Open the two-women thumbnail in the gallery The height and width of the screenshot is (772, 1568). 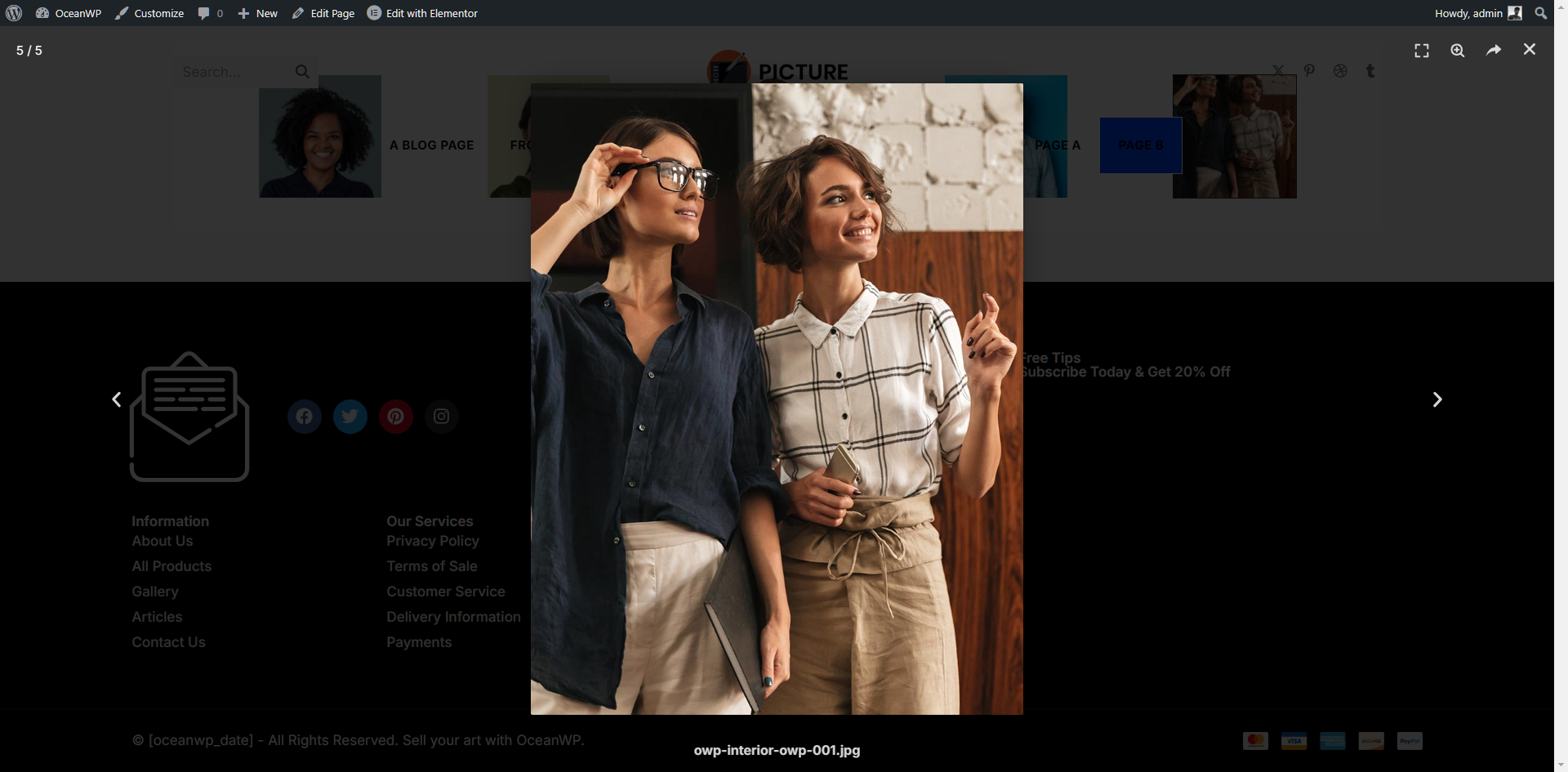tap(1235, 136)
